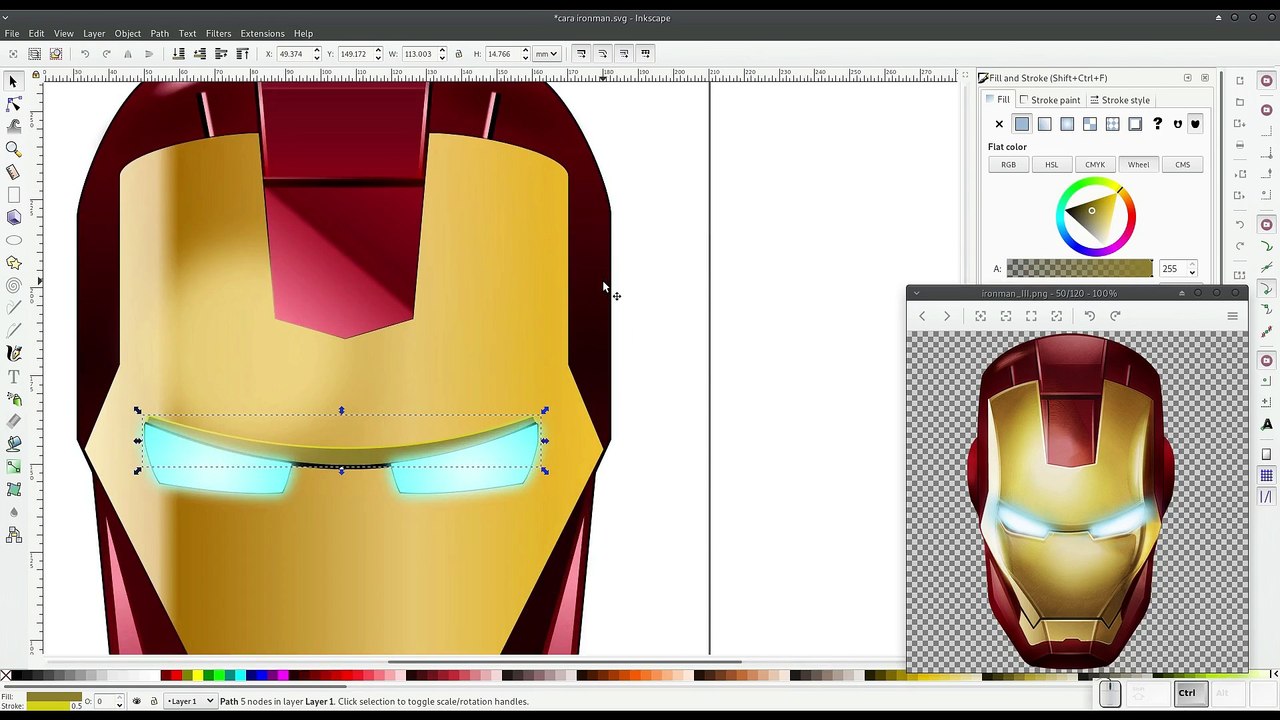Increase alpha value 255 stepper
Image resolution: width=1280 pixels, height=720 pixels.
coord(1192,265)
